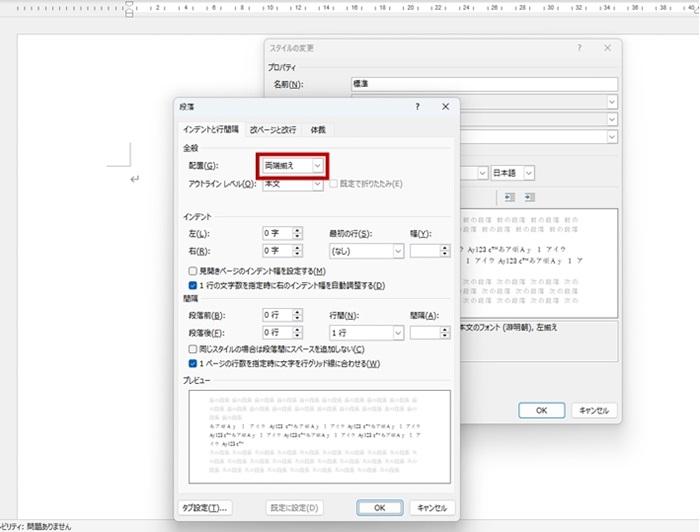Click the タブ設定 button
This screenshot has width=700, height=532.
coord(205,508)
